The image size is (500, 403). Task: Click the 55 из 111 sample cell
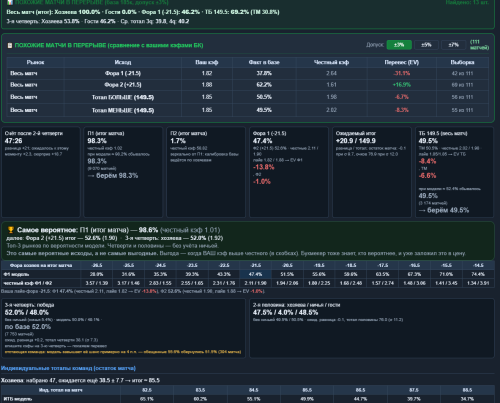pyautogui.click(x=462, y=110)
